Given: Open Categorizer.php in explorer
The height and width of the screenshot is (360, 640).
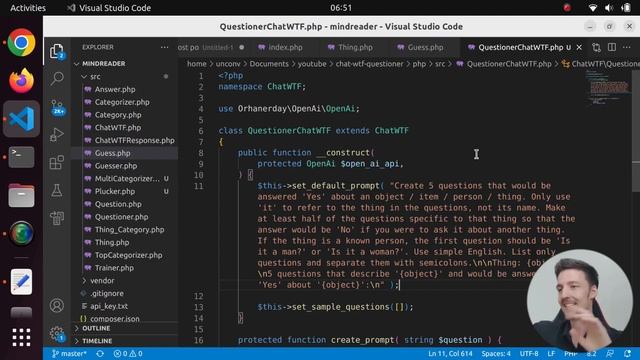Looking at the screenshot, I should [x=122, y=102].
